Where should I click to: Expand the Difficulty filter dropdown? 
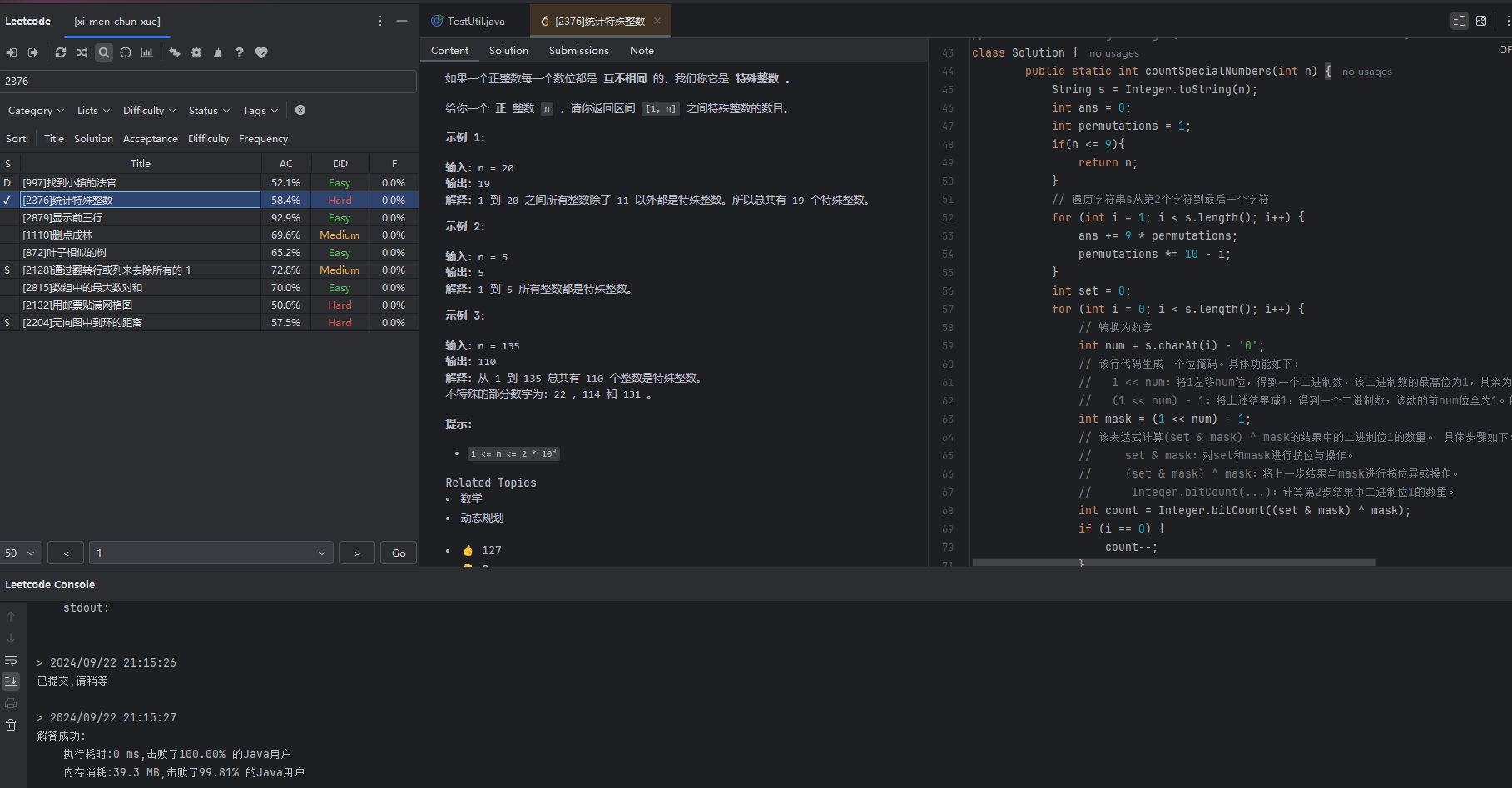pos(149,110)
